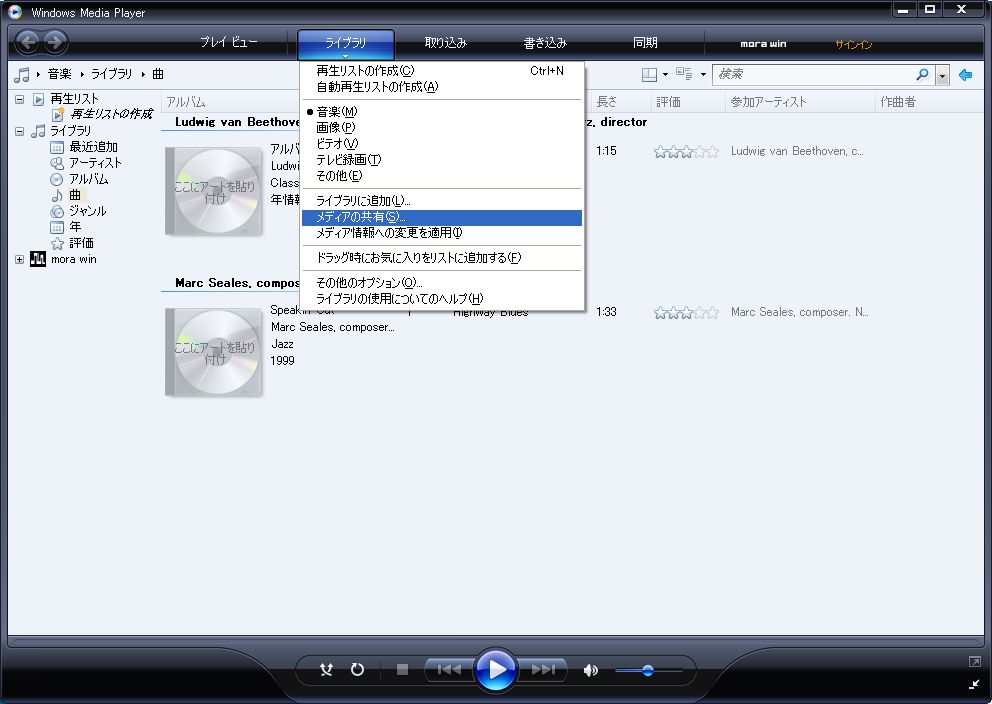The image size is (992, 704).
Task: Click the layout options icon
Action: 649,75
